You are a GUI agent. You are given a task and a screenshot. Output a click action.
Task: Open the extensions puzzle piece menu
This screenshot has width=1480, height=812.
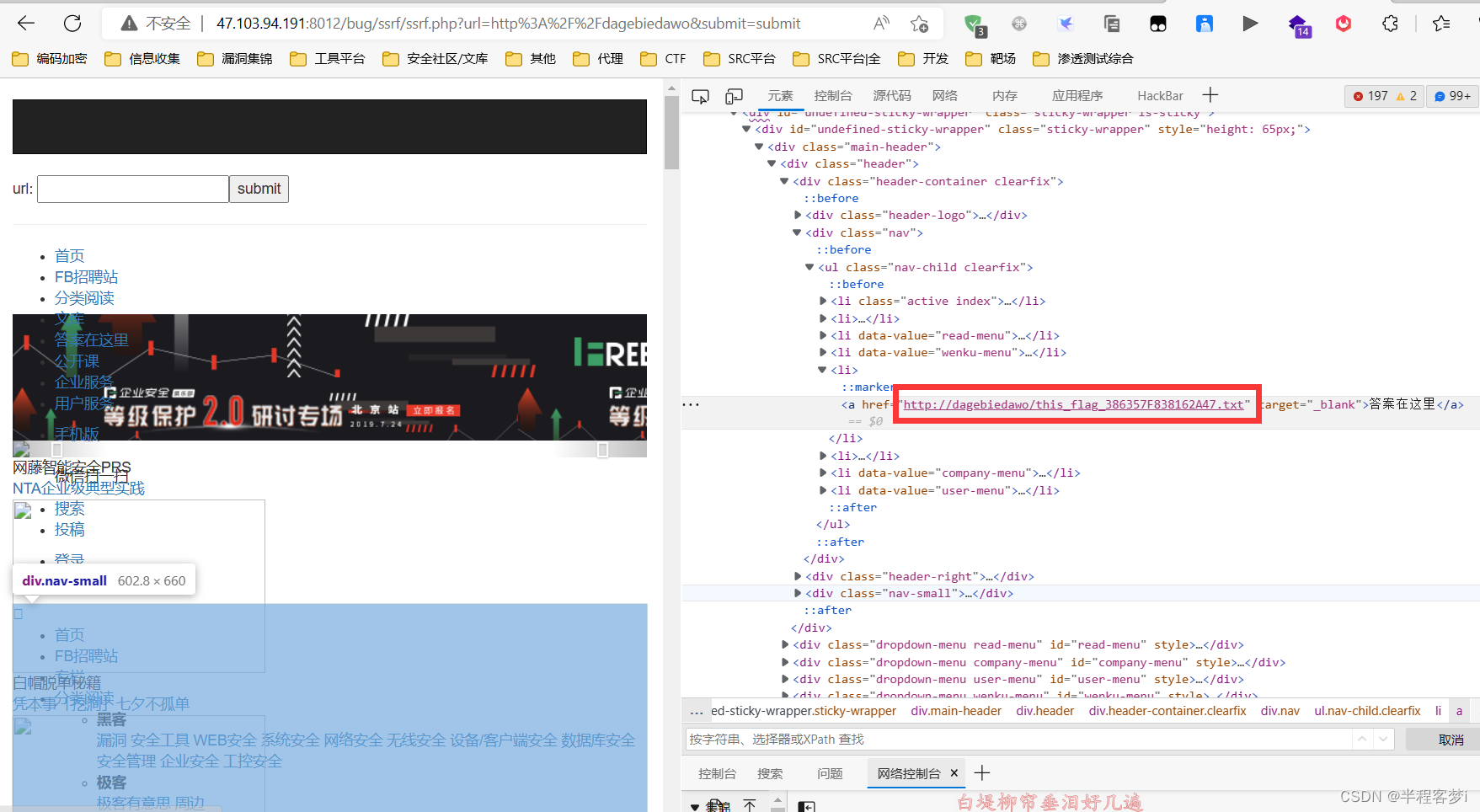(1390, 24)
